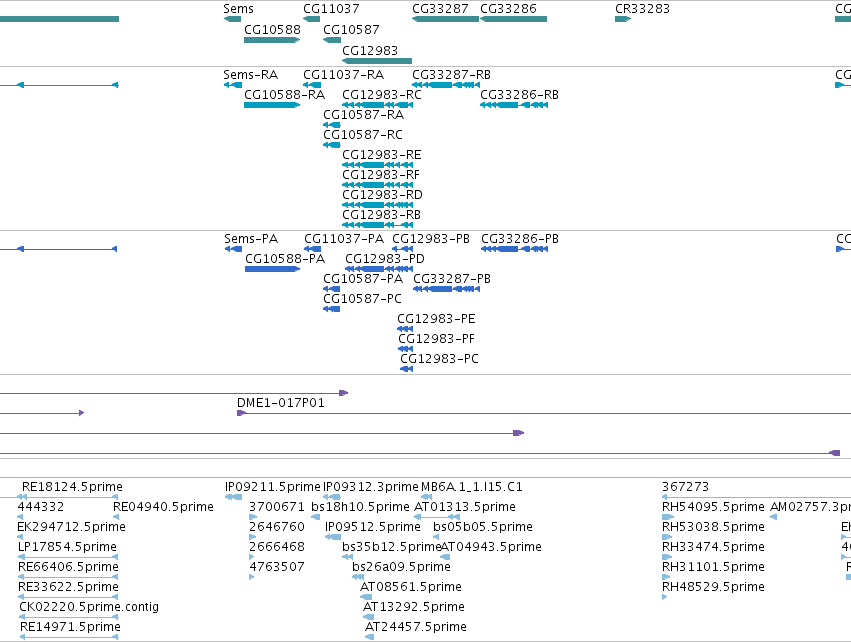
Task: Select the Sems gene label
Action: pyautogui.click(x=238, y=9)
